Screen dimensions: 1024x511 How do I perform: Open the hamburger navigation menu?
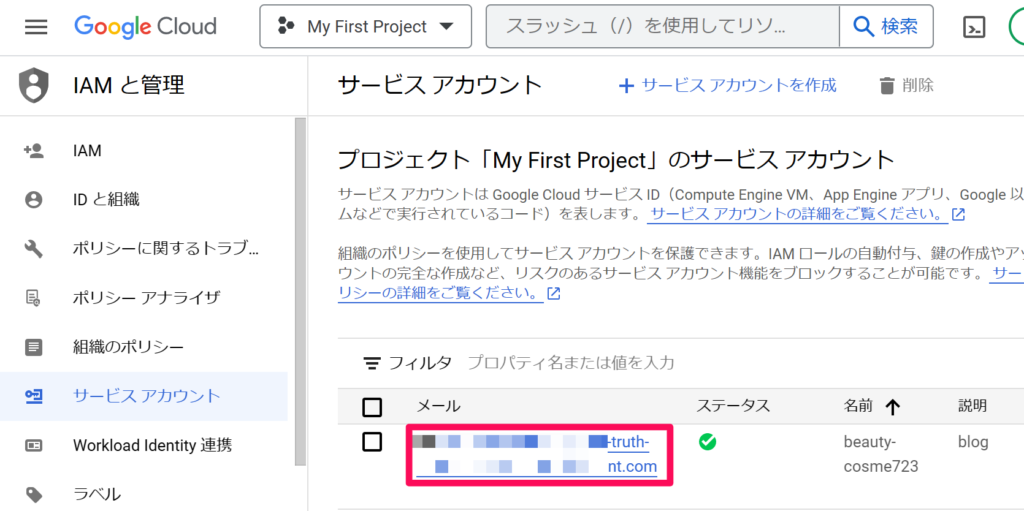(36, 27)
